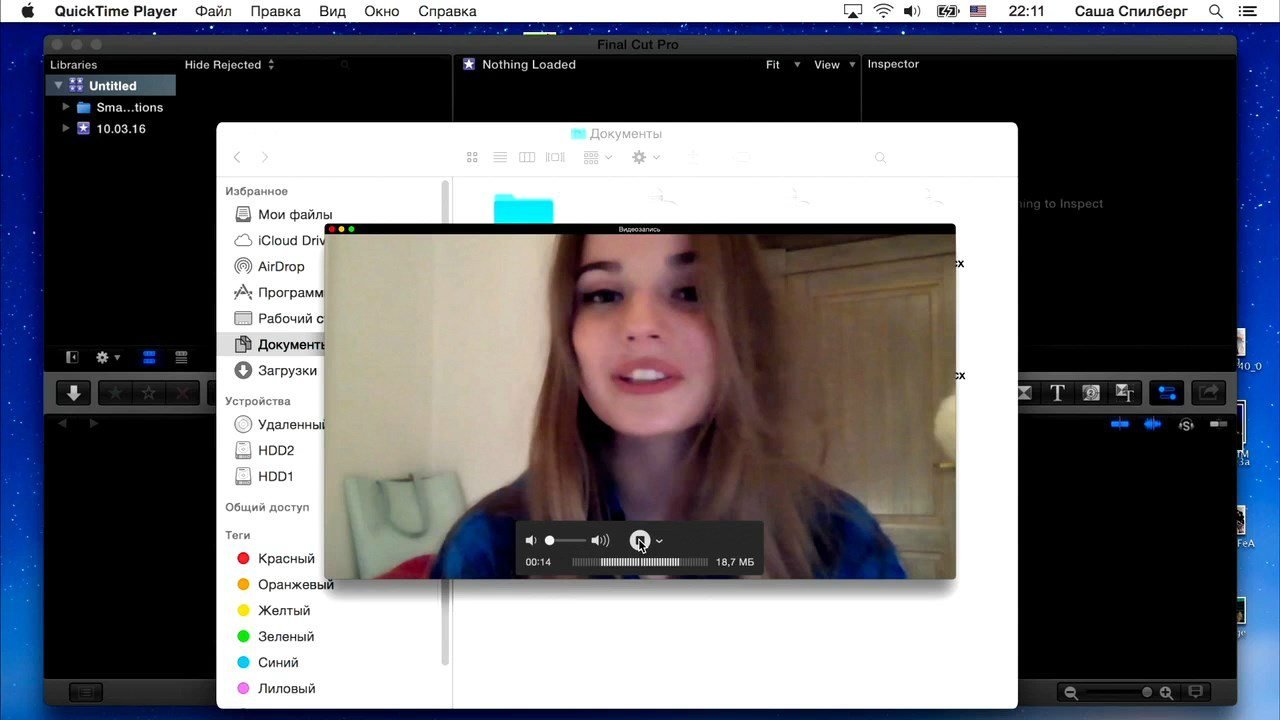Open the Themes browser icon
1280x720 pixels.
1124,393
